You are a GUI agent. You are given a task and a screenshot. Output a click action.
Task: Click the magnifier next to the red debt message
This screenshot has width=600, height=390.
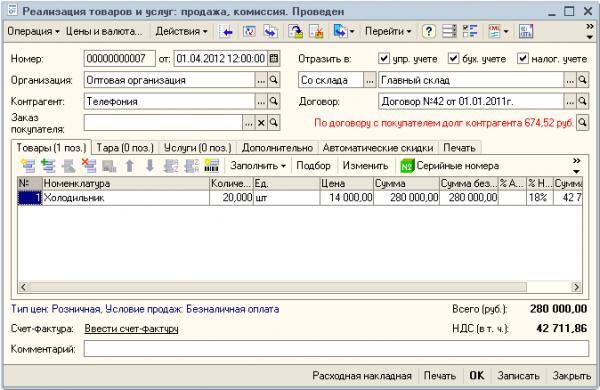coord(582,123)
